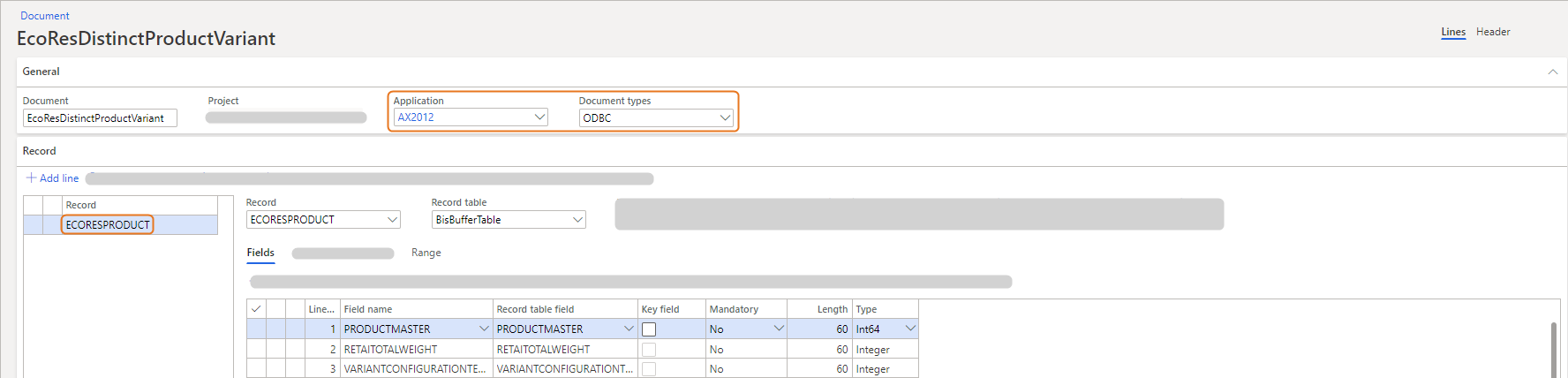Screen dimensions: 1568x378
Task: Click the Document breadcrumb link
Action: coord(45,16)
